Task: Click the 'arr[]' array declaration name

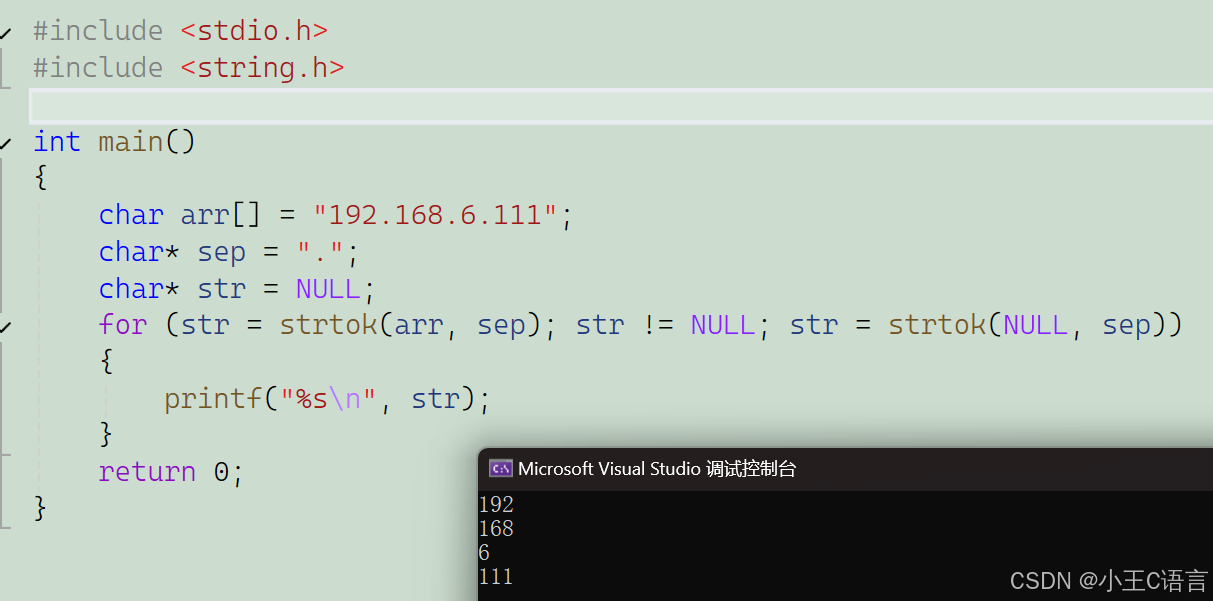Action: (221, 215)
